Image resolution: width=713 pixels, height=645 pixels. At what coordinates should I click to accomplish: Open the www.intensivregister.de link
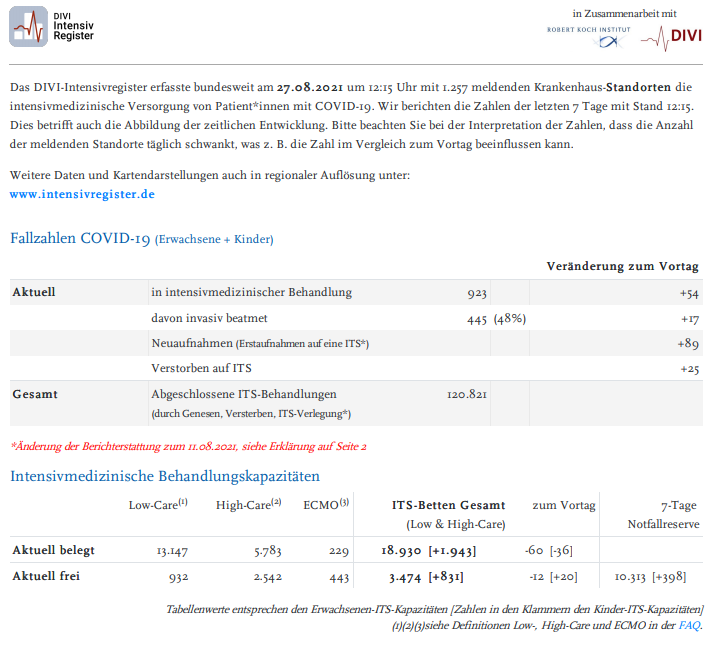click(x=82, y=194)
